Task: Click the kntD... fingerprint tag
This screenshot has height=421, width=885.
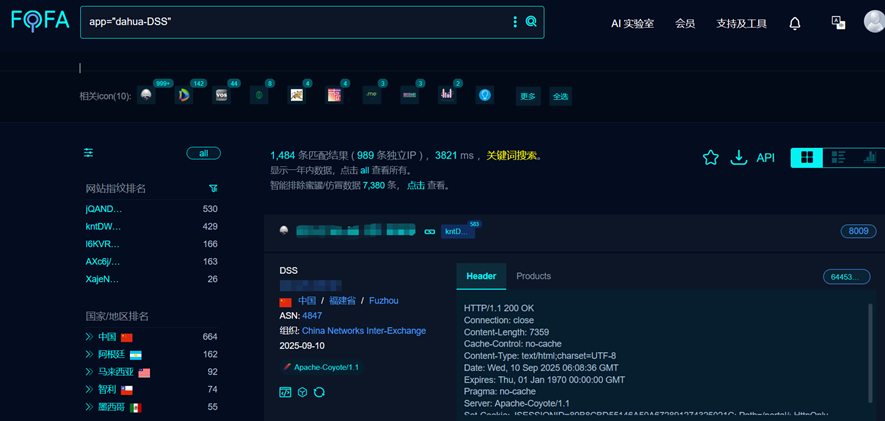Action: [x=457, y=231]
